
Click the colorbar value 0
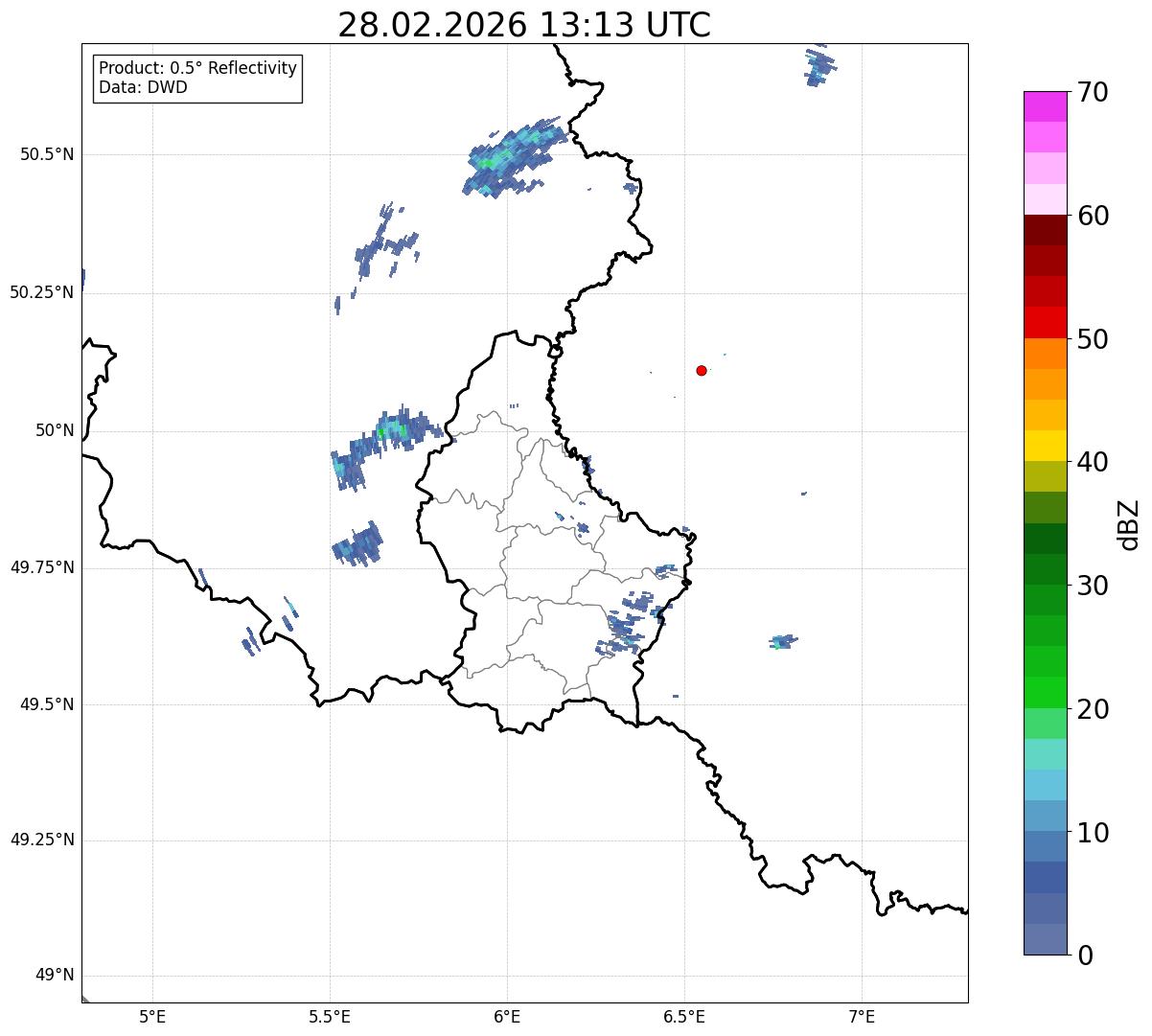(1084, 955)
